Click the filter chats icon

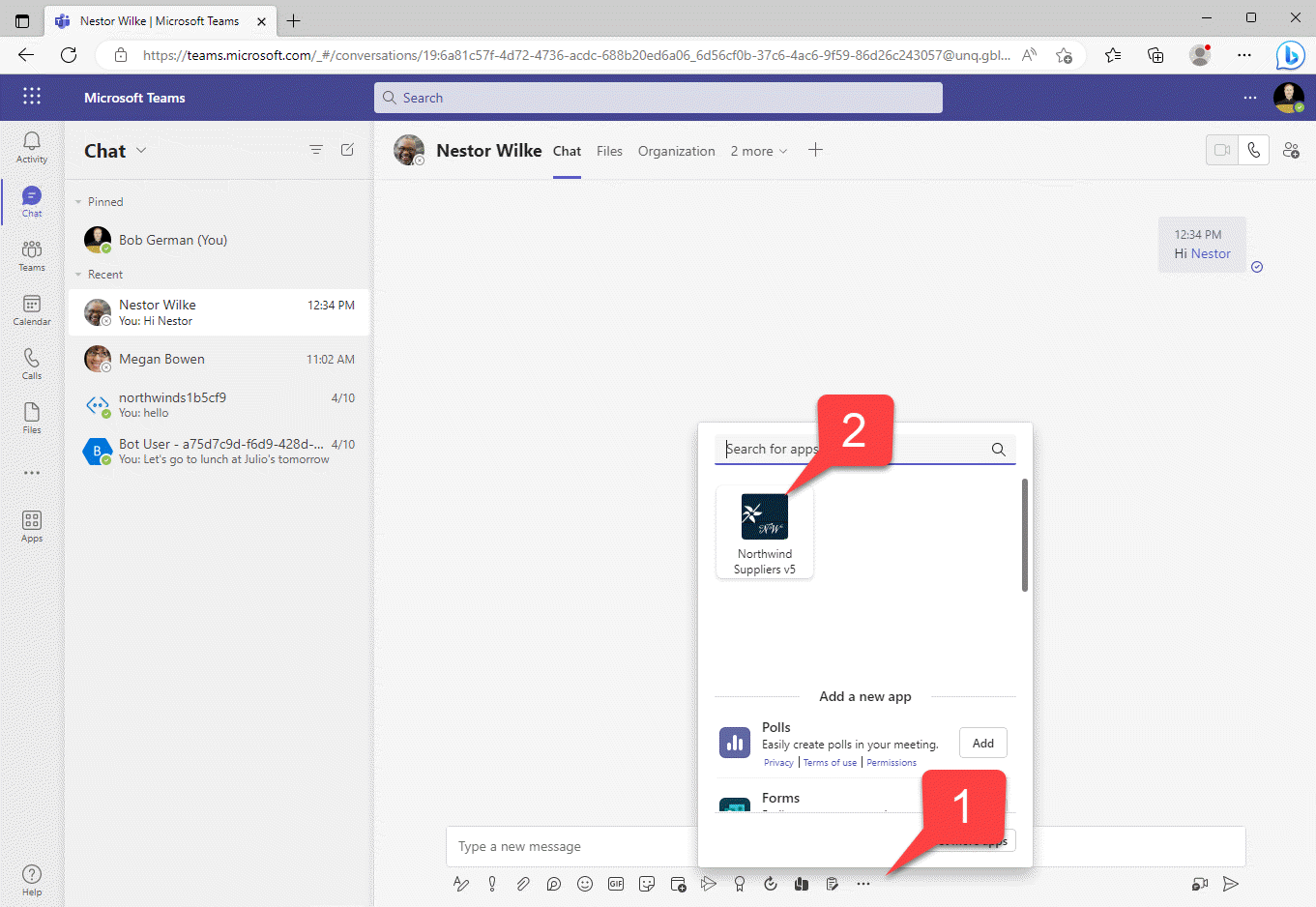[x=316, y=150]
